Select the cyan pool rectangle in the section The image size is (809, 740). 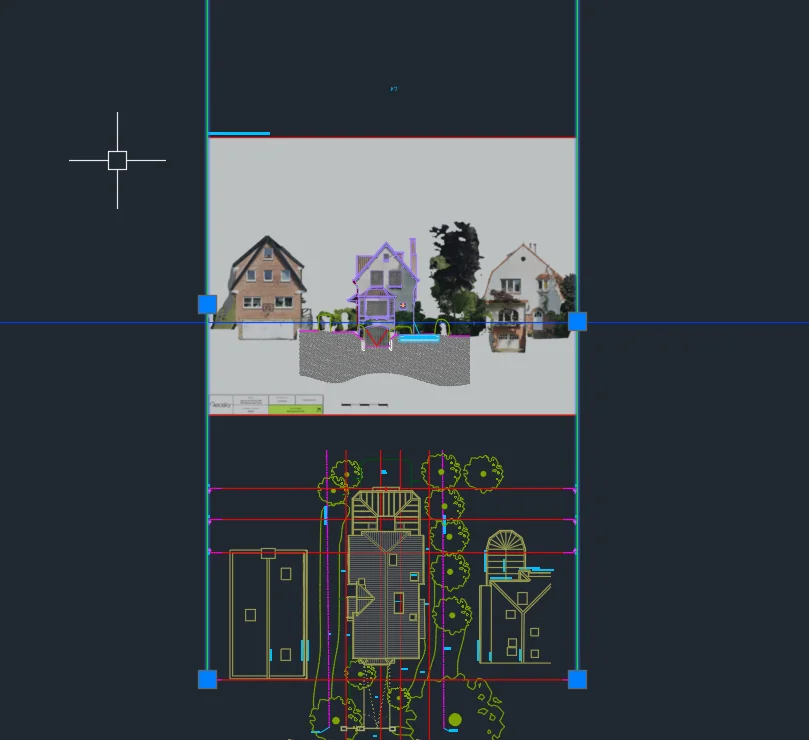(x=419, y=339)
